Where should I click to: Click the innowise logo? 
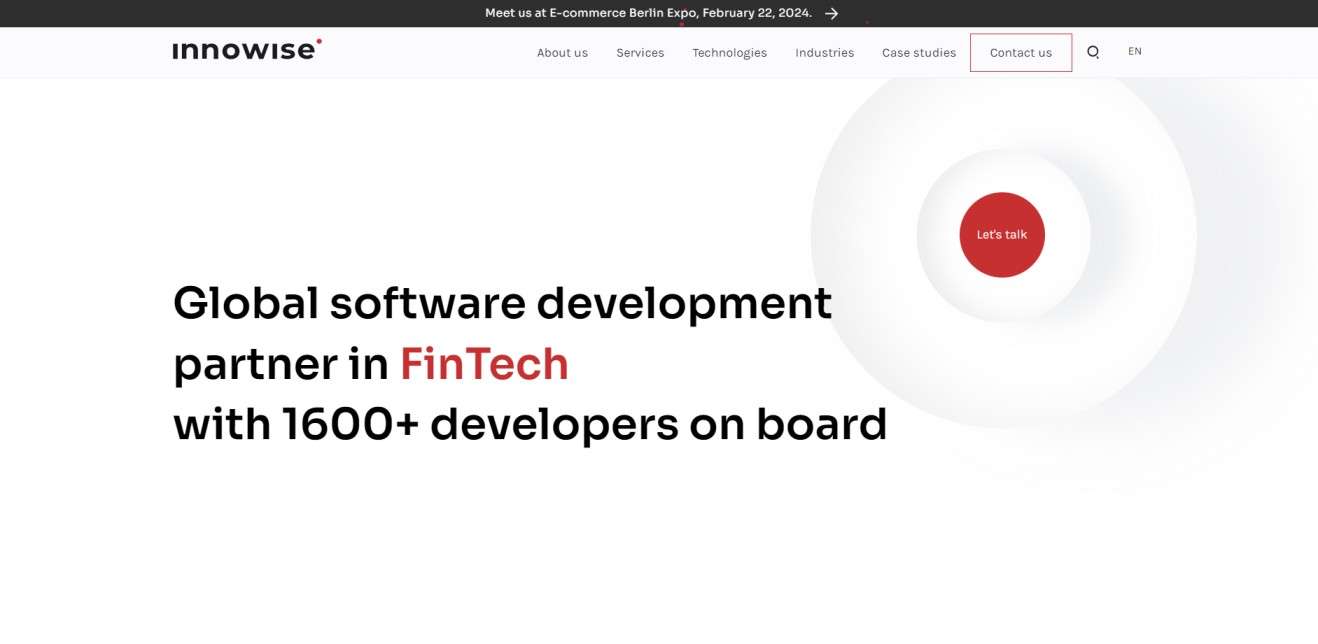[246, 50]
